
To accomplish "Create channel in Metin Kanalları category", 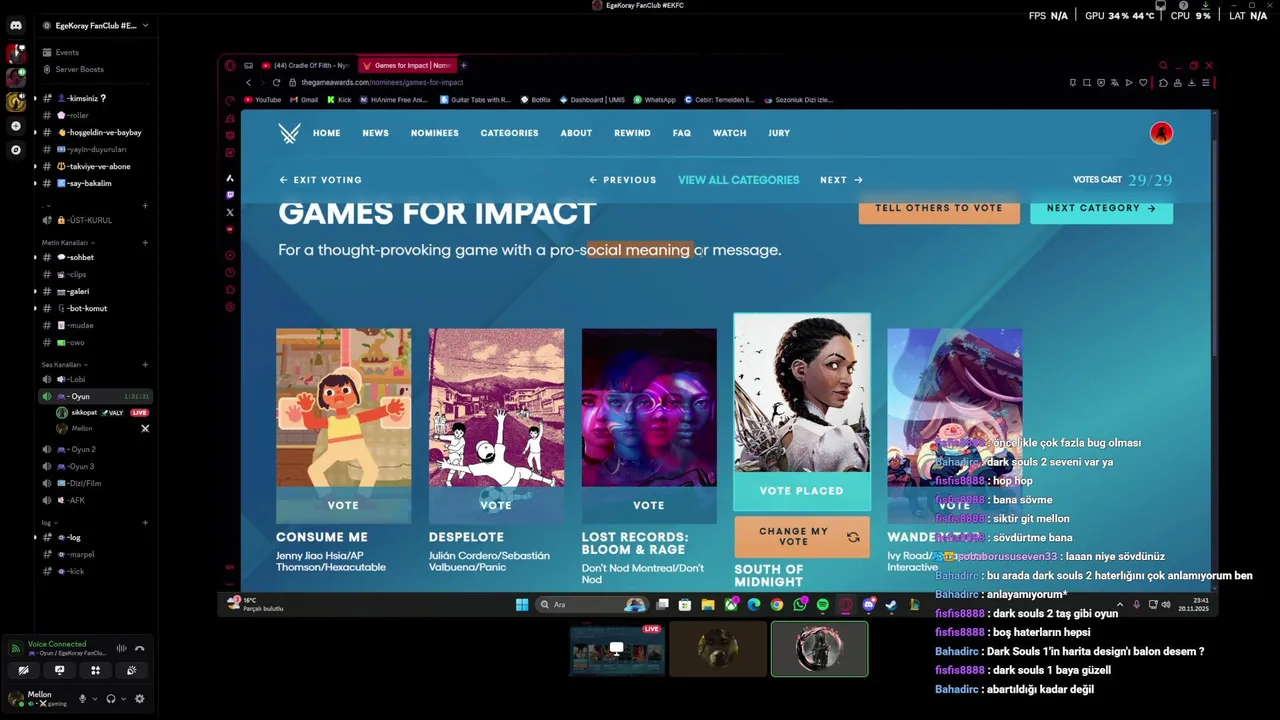I will pos(145,243).
